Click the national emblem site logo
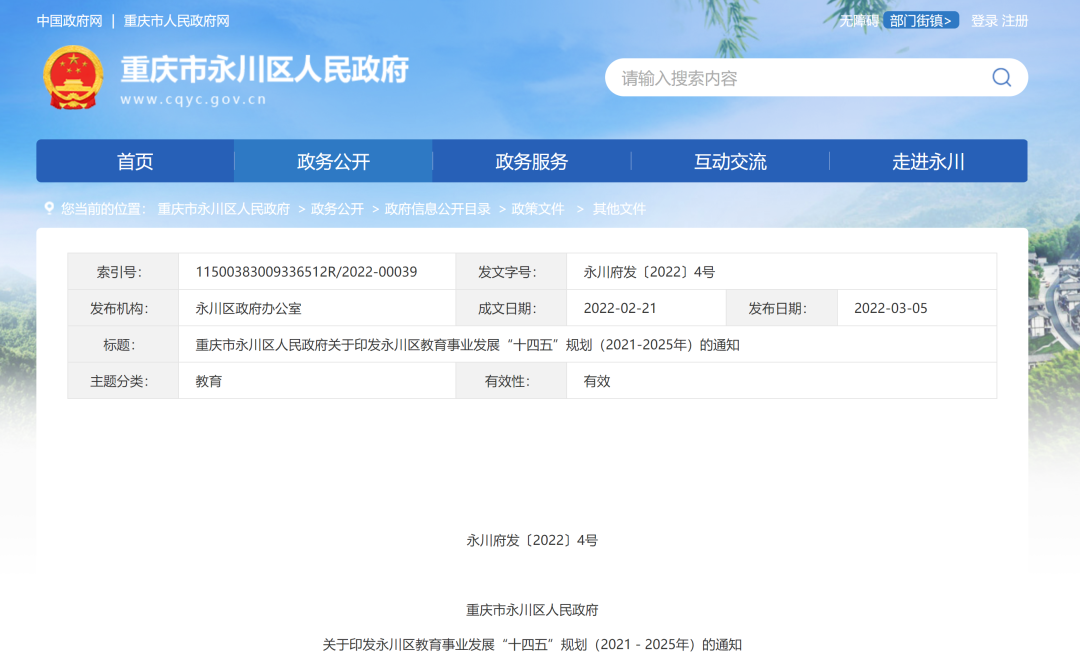 (73, 77)
